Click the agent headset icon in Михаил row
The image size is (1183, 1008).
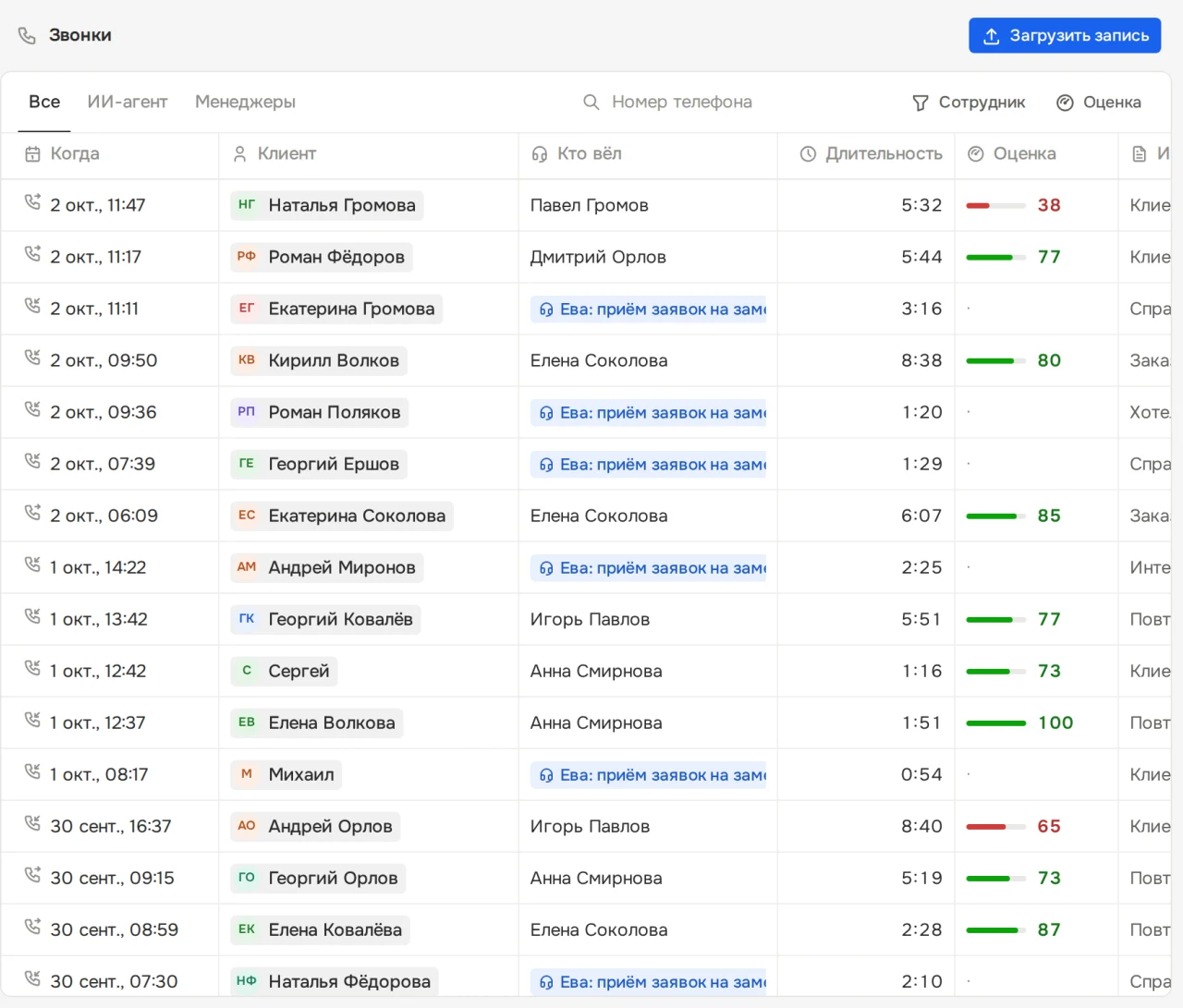tap(546, 775)
